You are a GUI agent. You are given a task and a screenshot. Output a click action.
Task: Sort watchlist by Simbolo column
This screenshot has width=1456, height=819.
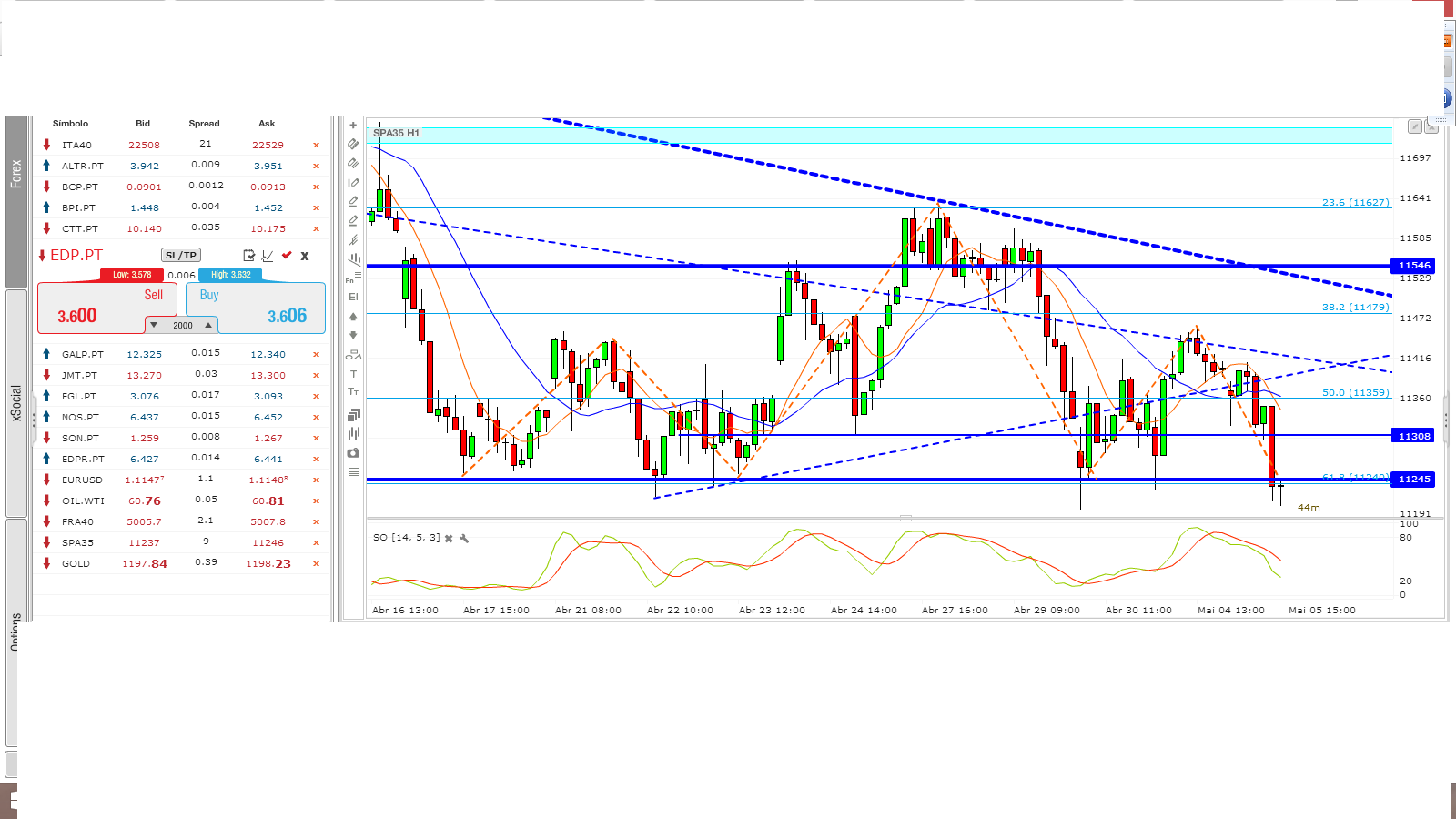(x=70, y=124)
